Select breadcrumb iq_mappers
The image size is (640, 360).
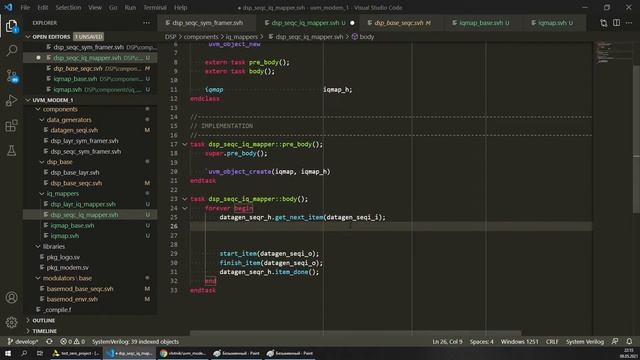(241, 37)
